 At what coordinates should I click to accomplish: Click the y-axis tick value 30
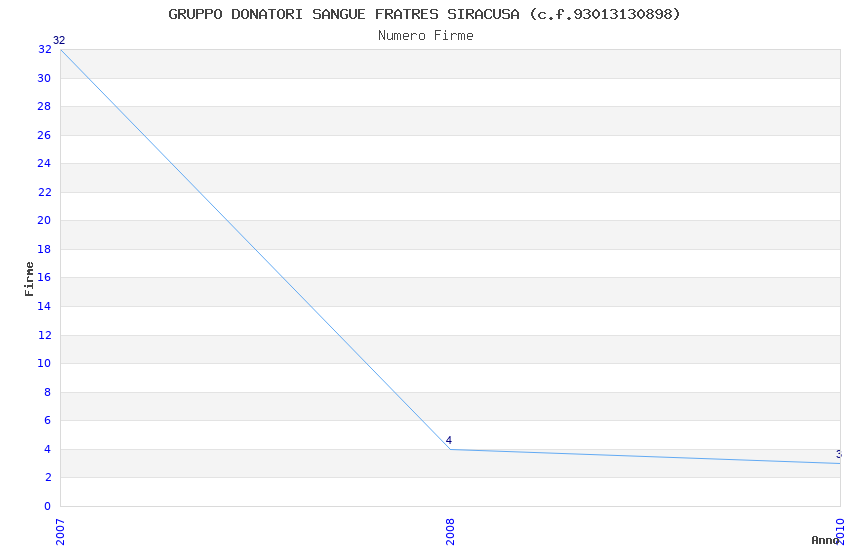[44, 78]
